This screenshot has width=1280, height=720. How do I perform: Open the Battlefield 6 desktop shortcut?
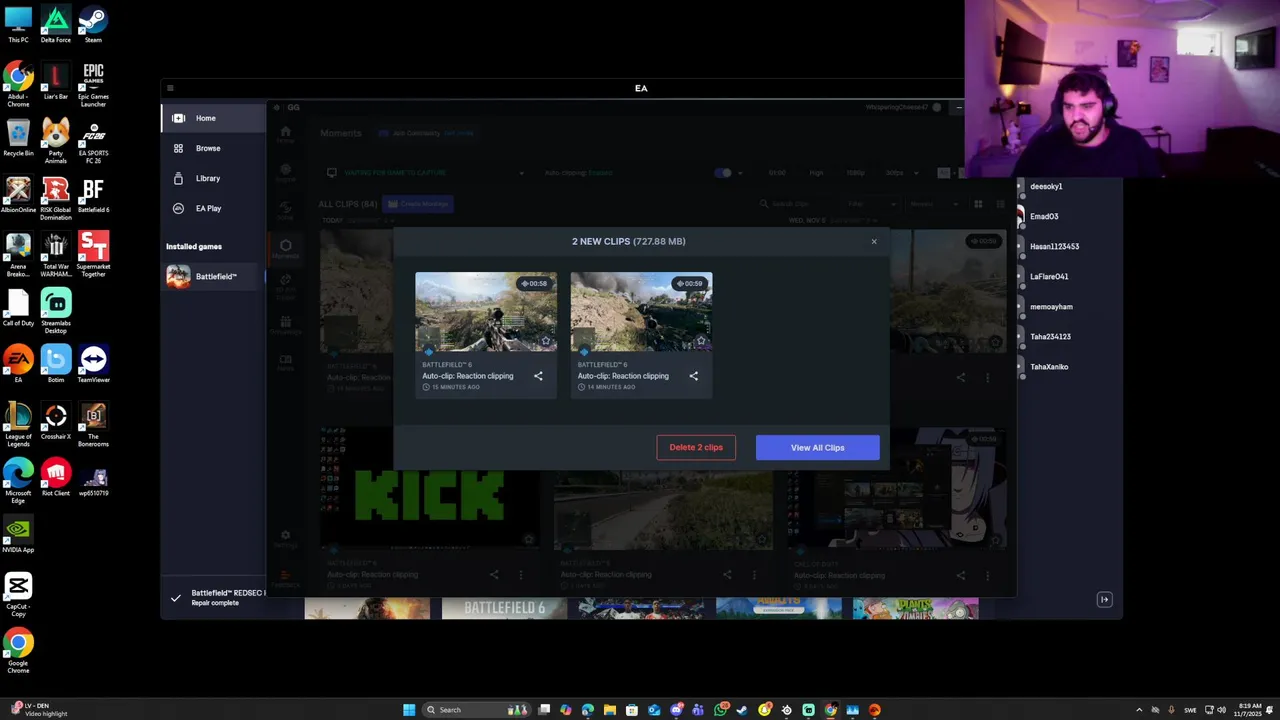[x=93, y=196]
